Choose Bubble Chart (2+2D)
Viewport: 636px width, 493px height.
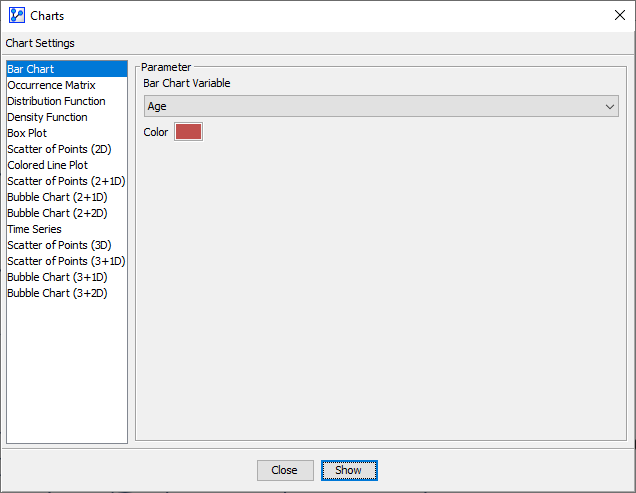[x=57, y=213]
